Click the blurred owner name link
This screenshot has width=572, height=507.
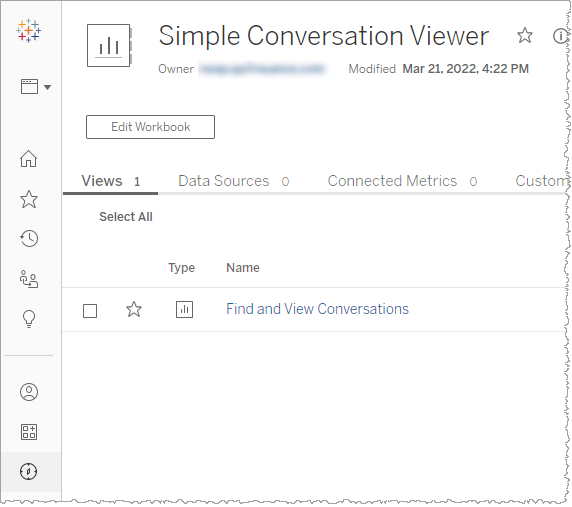click(261, 69)
